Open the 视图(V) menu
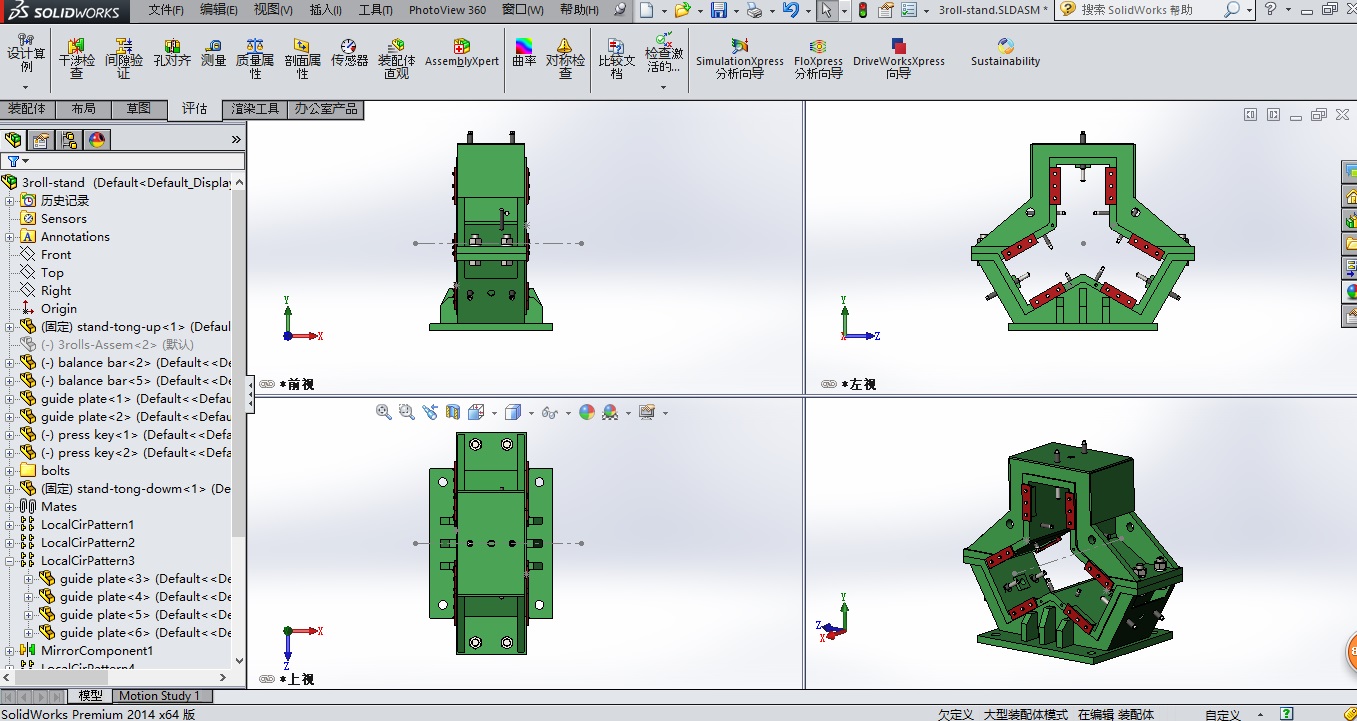This screenshot has height=721, width=1357. [x=273, y=10]
